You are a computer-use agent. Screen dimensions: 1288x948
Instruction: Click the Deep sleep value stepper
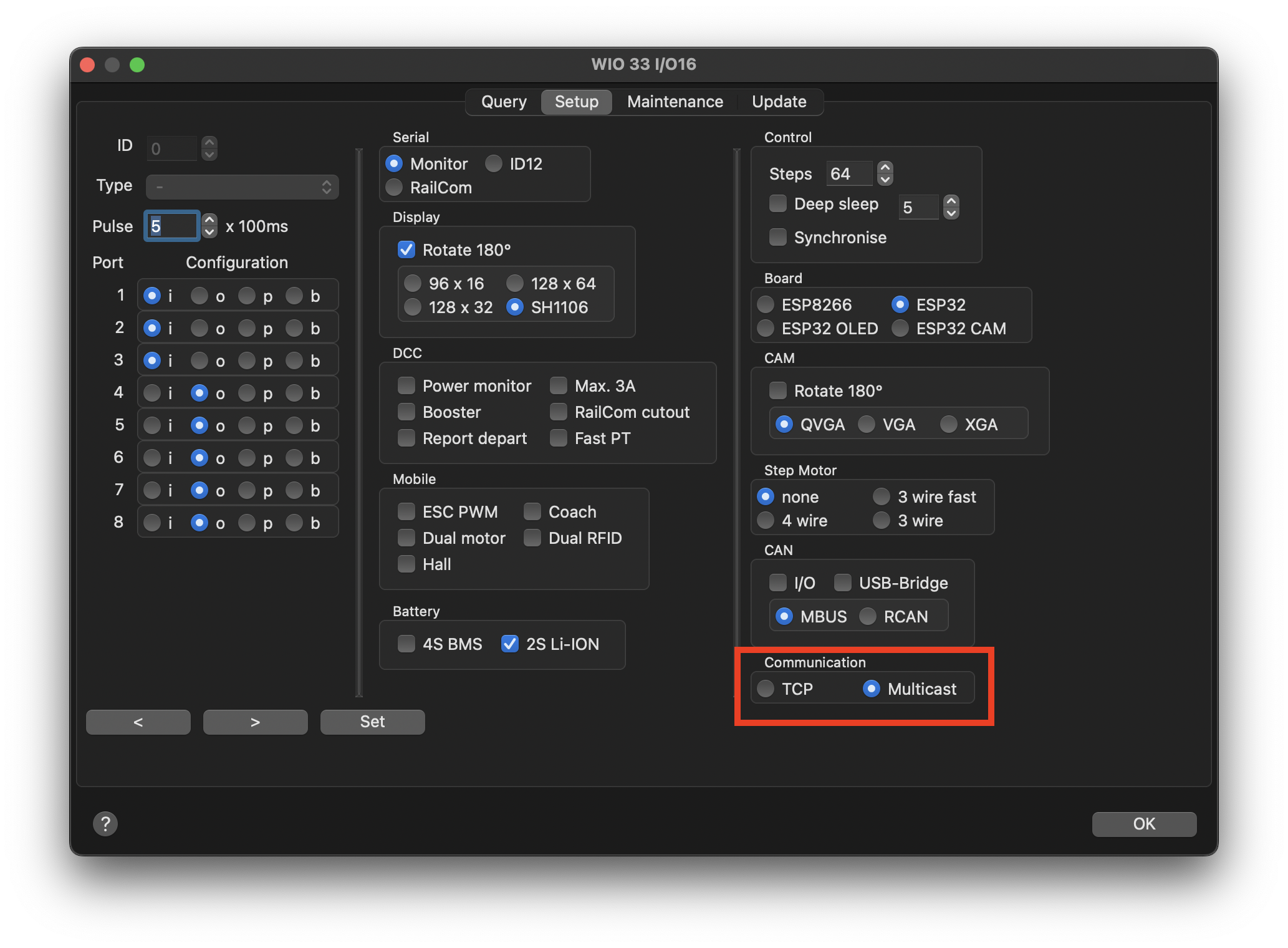tap(951, 207)
